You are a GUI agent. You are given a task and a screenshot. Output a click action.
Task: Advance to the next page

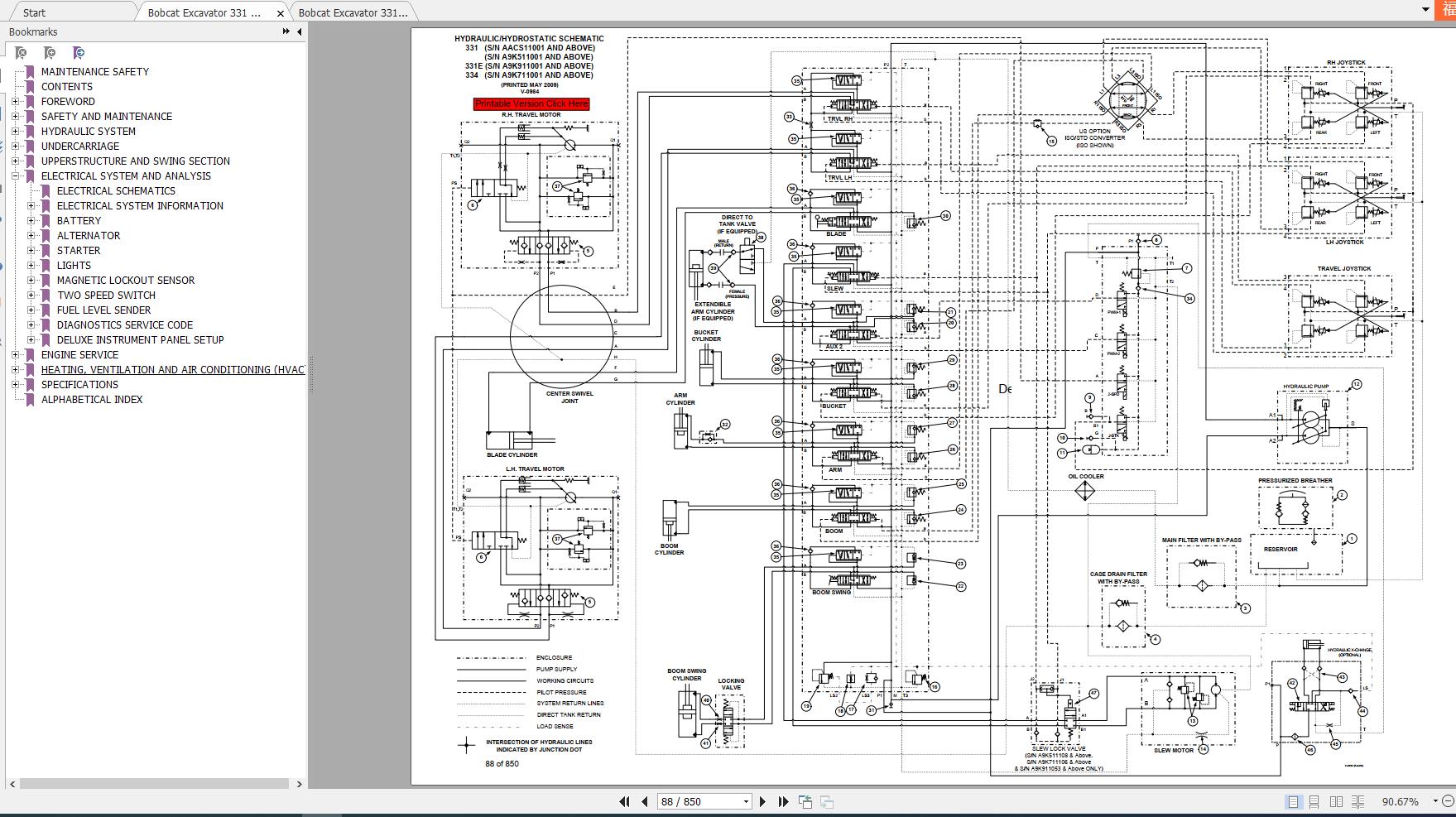tap(762, 801)
